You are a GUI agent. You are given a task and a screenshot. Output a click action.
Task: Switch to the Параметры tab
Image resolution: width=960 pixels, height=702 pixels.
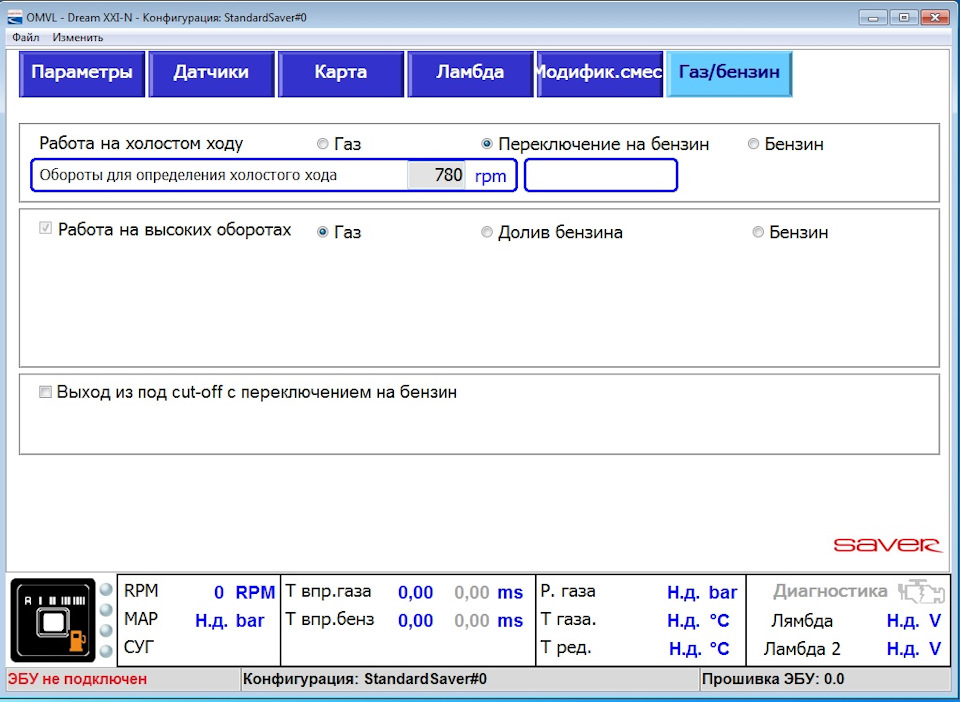(82, 73)
